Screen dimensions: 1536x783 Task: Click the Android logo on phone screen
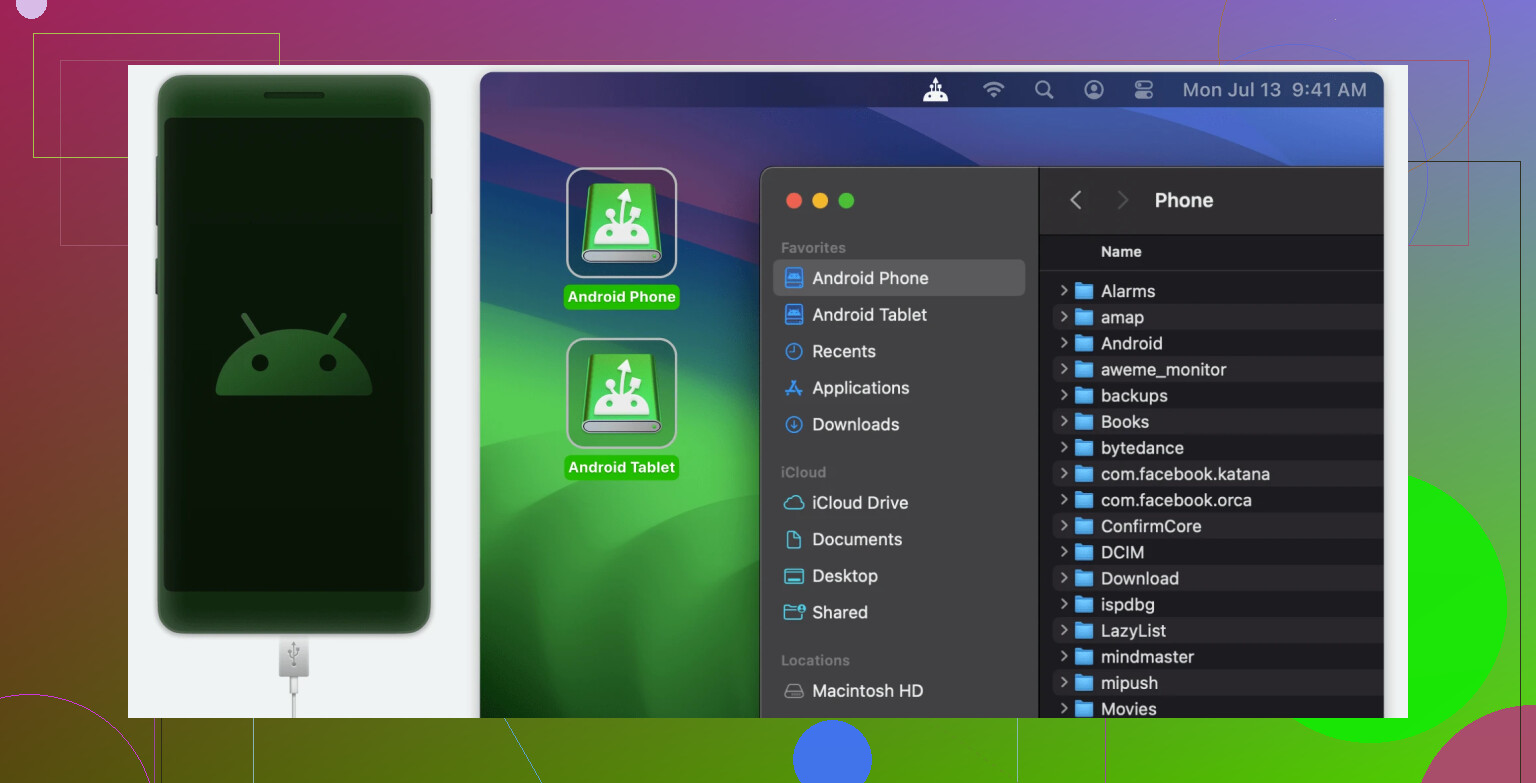point(294,354)
